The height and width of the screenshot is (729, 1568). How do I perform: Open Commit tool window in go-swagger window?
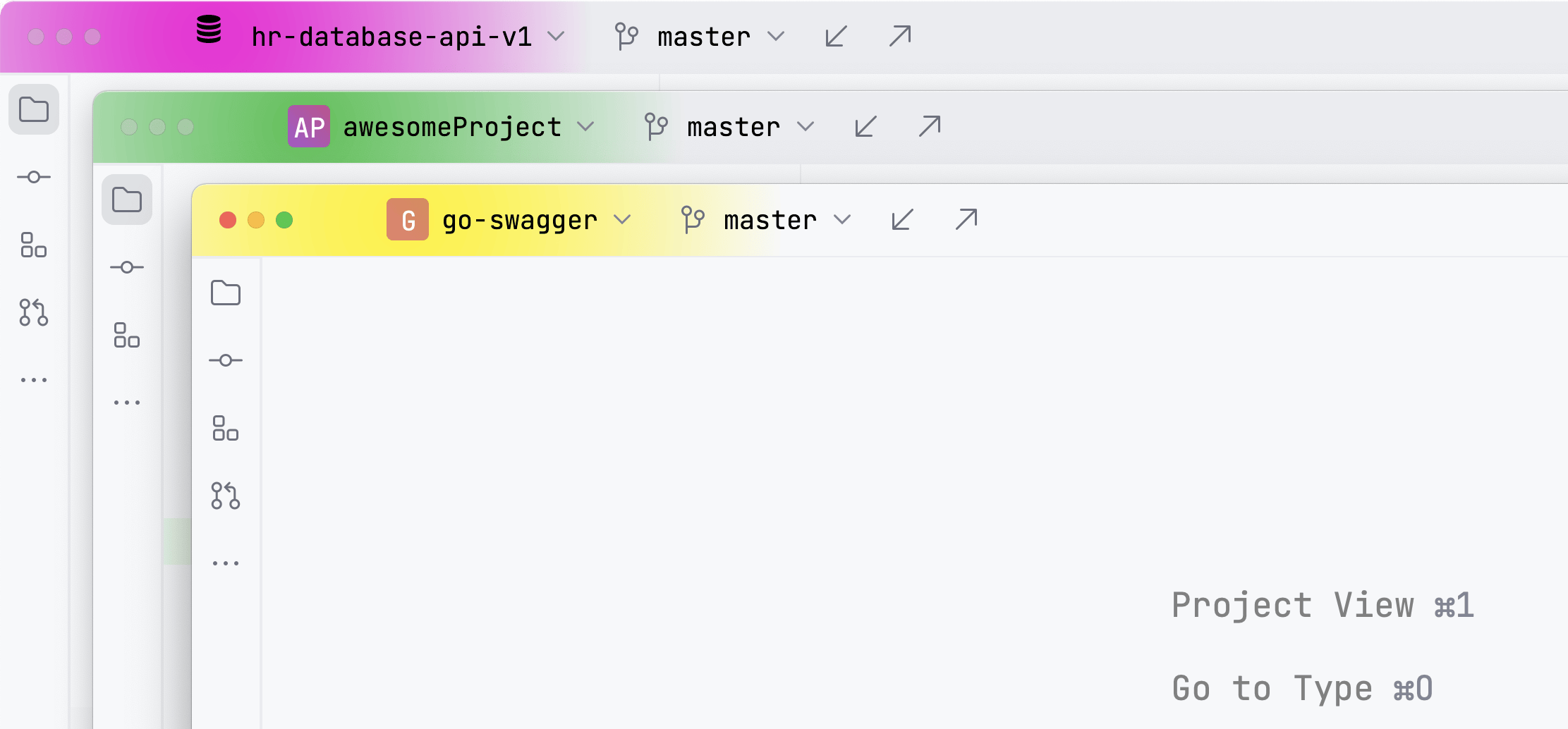pyautogui.click(x=226, y=360)
